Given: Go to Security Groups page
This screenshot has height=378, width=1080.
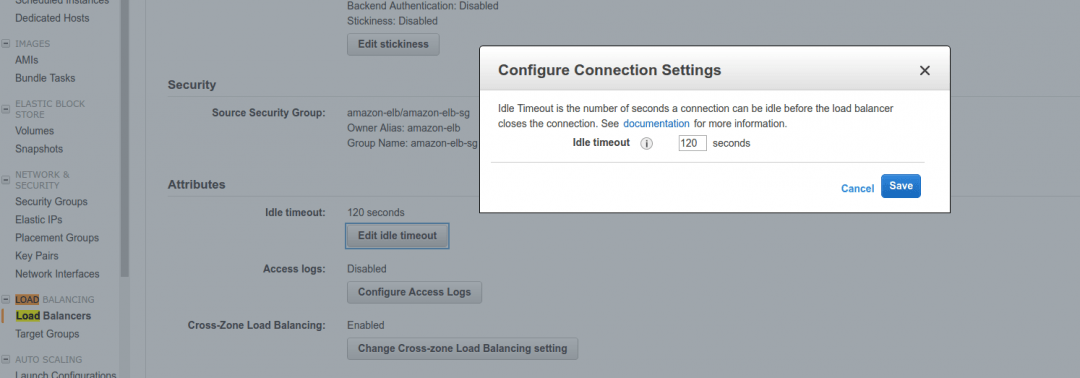Looking at the screenshot, I should [x=51, y=202].
